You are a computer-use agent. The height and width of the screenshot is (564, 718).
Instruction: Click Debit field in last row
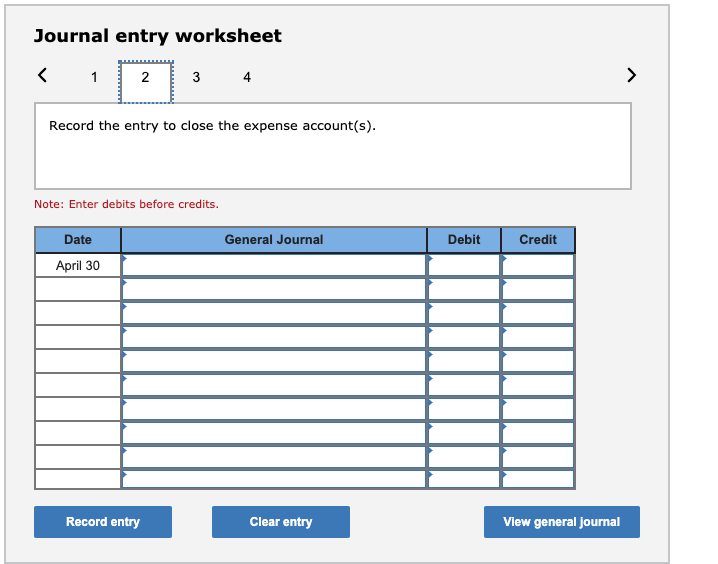pyautogui.click(x=464, y=479)
